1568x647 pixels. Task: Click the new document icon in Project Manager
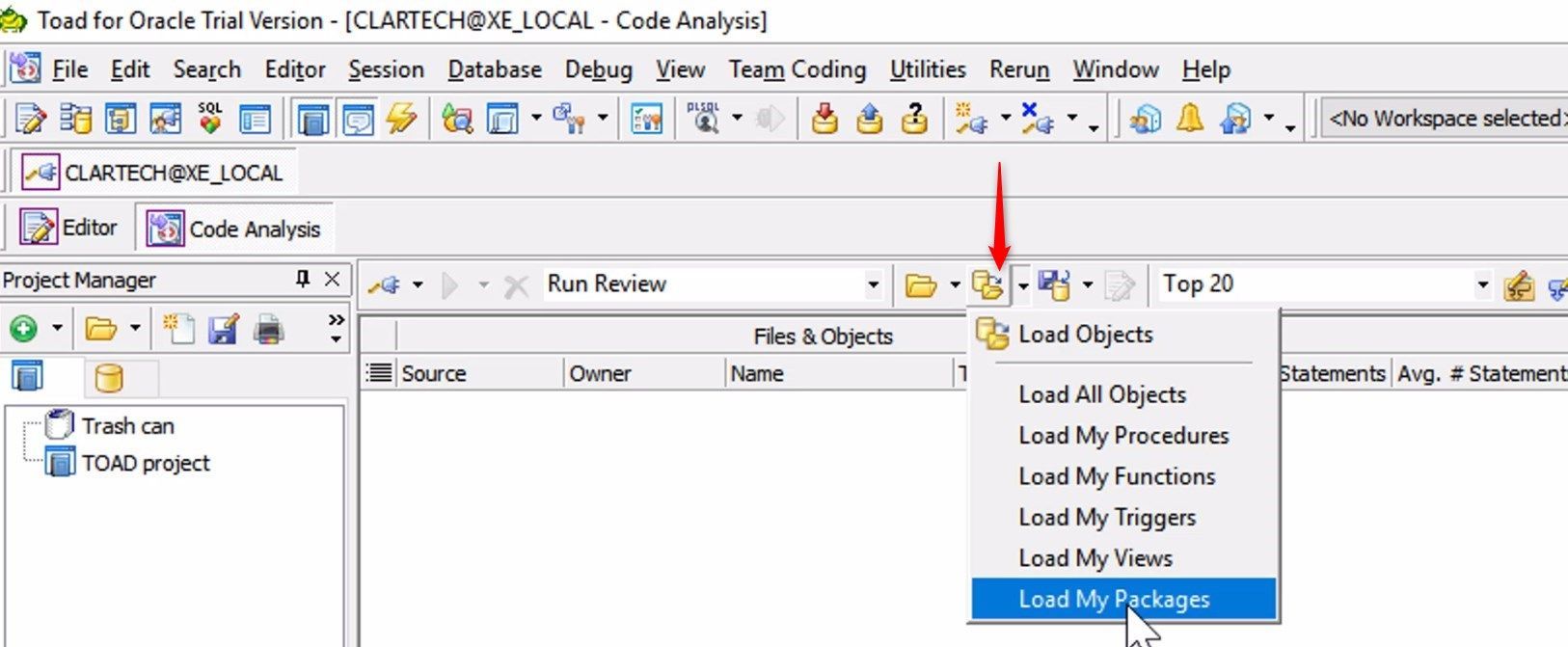[178, 329]
